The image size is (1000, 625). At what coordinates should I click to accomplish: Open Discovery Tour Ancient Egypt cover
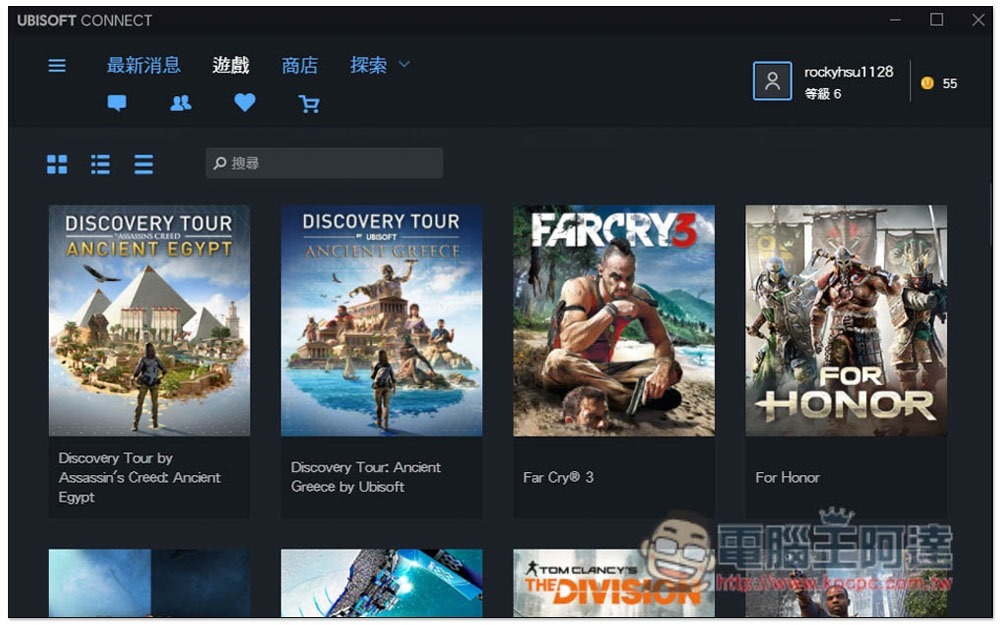coord(149,320)
